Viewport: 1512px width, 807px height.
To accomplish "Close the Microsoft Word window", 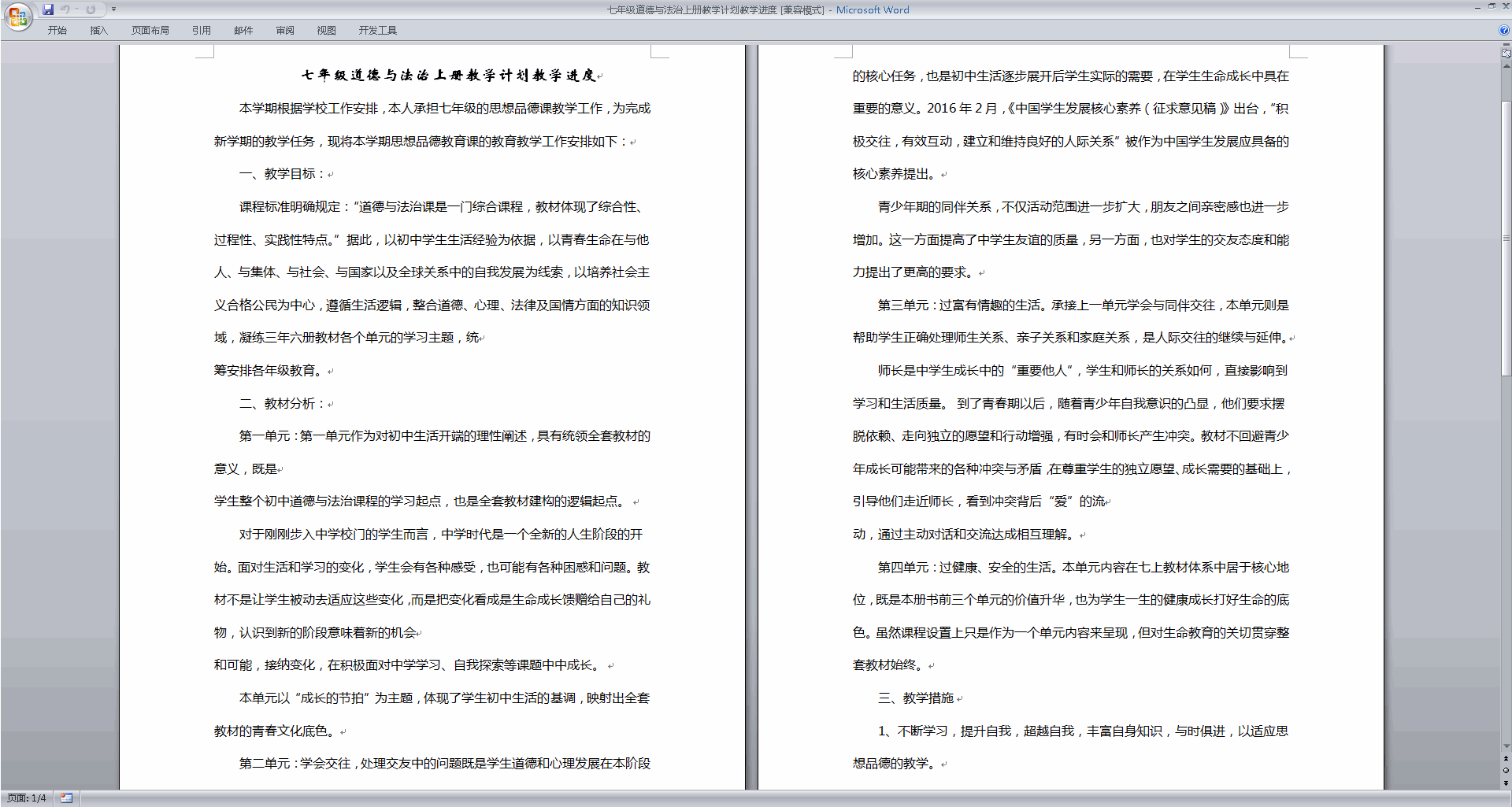I will [1506, 6].
